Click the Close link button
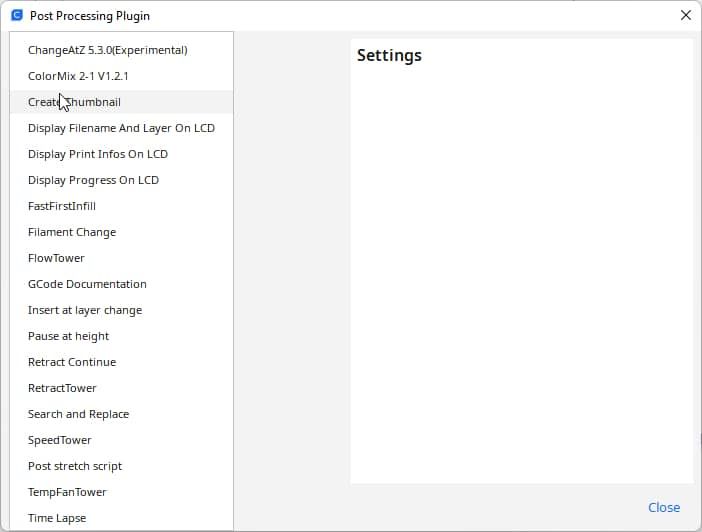This screenshot has width=702, height=532. (x=664, y=507)
